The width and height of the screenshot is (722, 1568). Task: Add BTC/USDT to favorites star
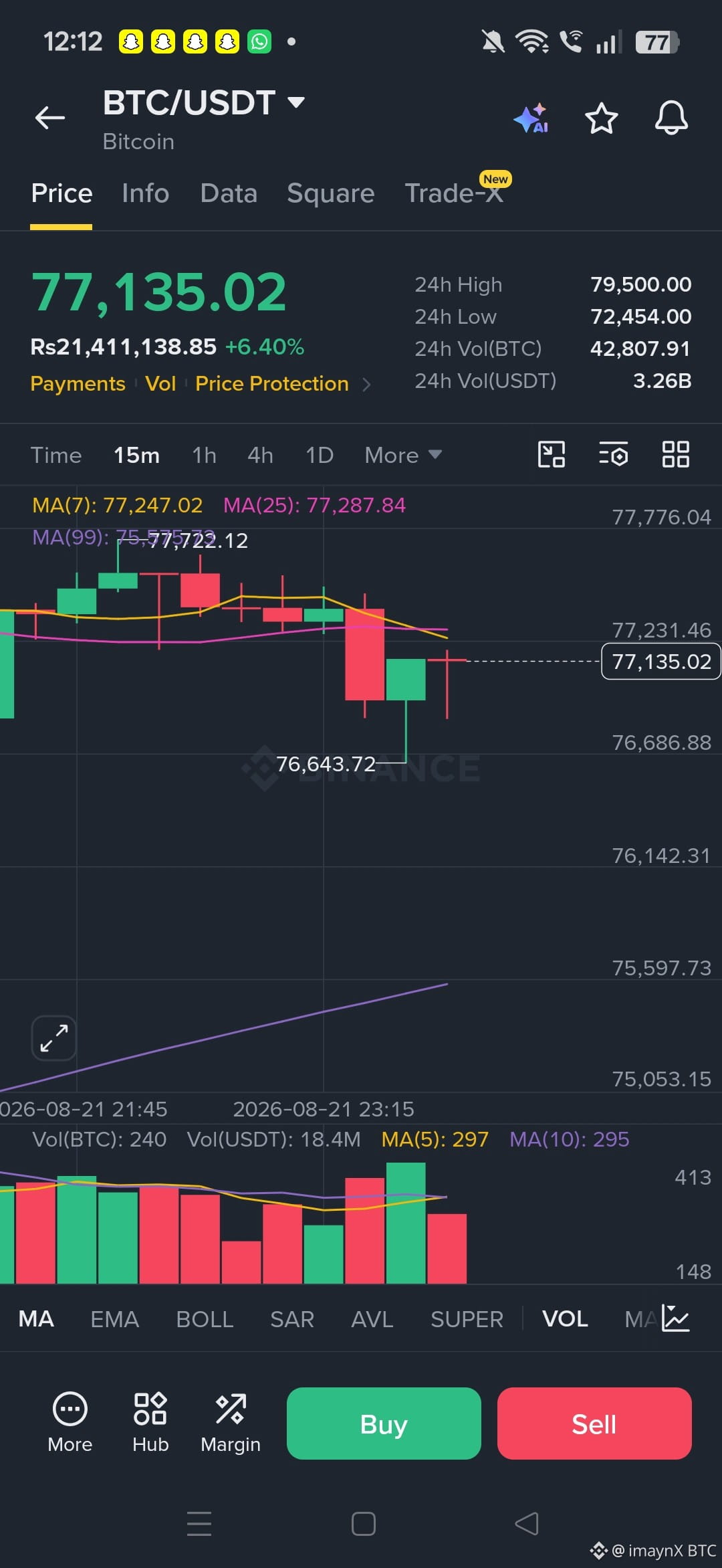(601, 118)
